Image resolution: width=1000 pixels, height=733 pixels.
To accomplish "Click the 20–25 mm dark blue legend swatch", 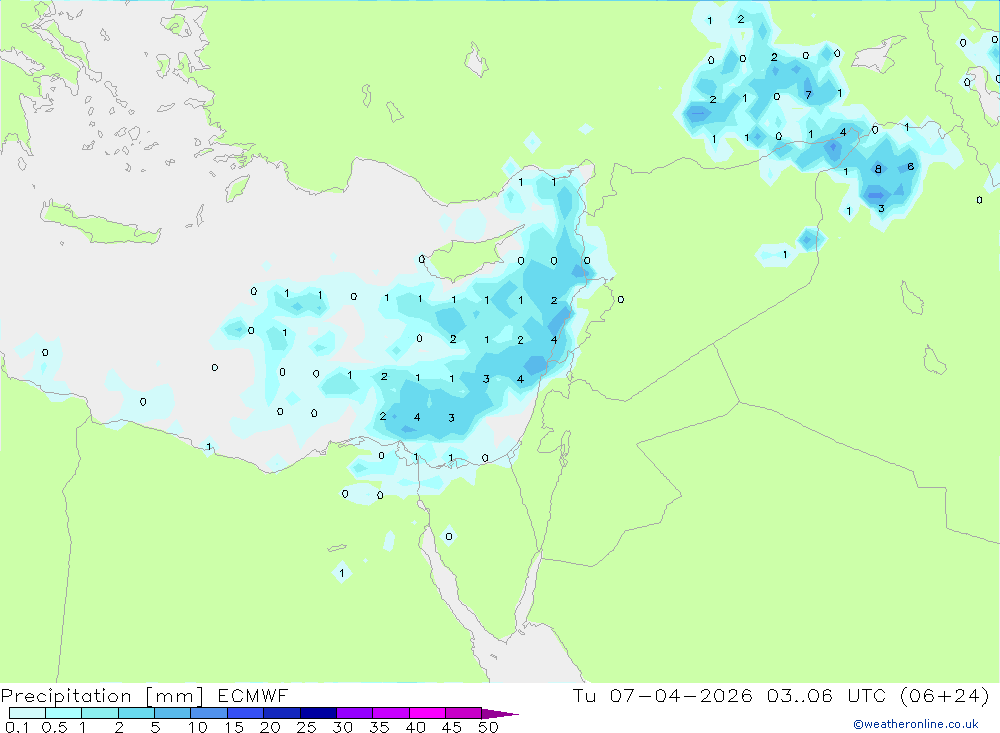I will pos(281,713).
